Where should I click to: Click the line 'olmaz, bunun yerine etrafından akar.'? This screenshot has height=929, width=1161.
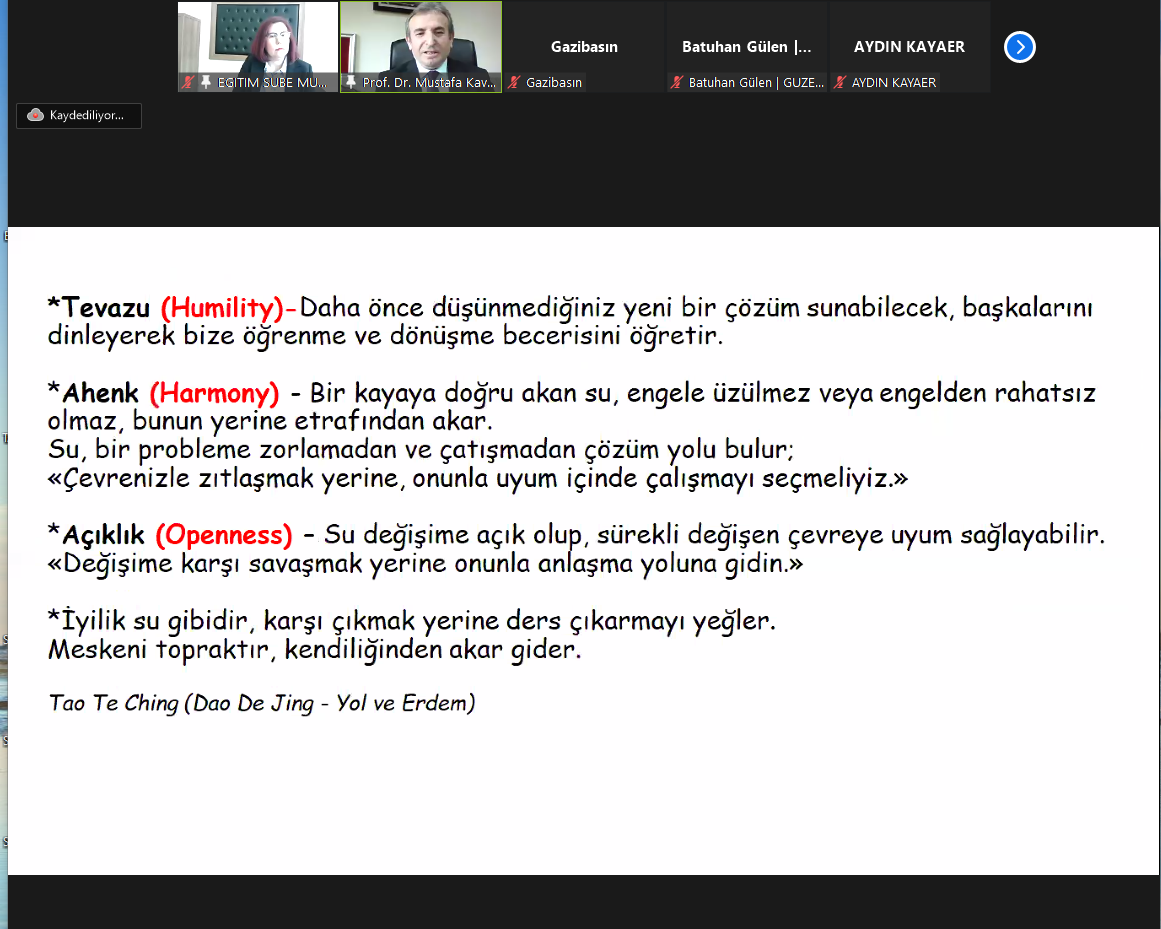pos(270,421)
